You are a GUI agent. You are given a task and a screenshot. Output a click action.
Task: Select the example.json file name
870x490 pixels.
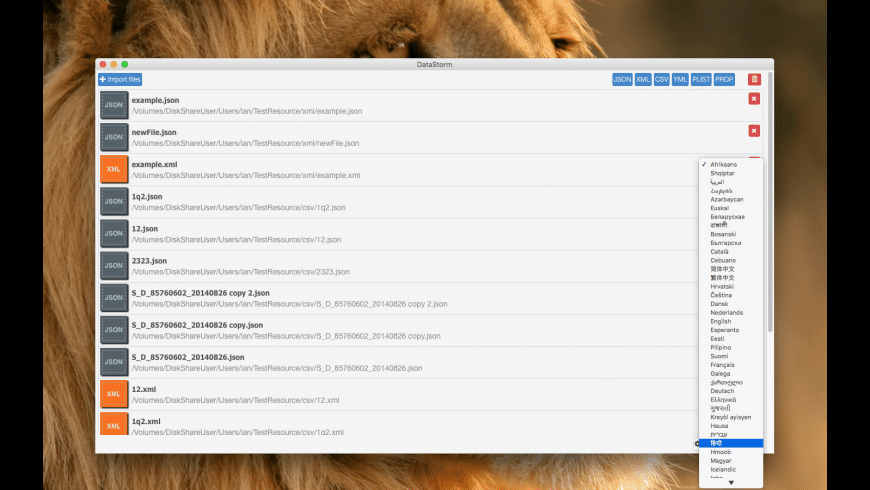[155, 100]
